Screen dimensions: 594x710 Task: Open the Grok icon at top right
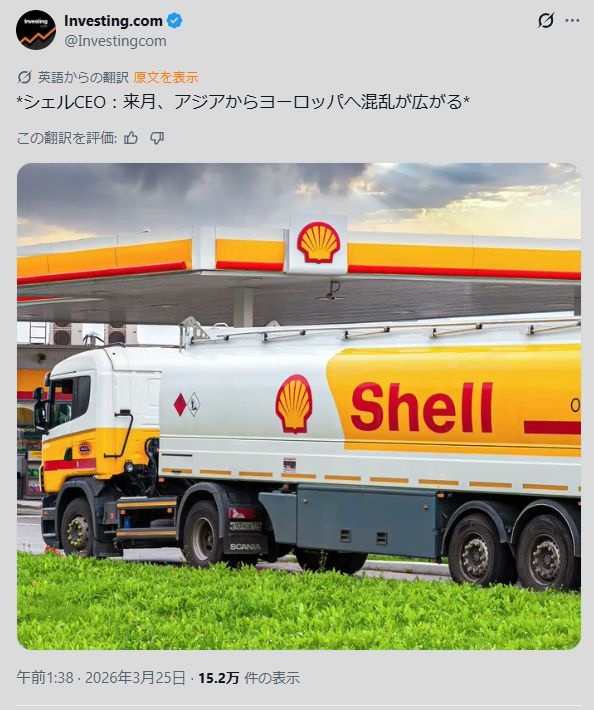[546, 20]
